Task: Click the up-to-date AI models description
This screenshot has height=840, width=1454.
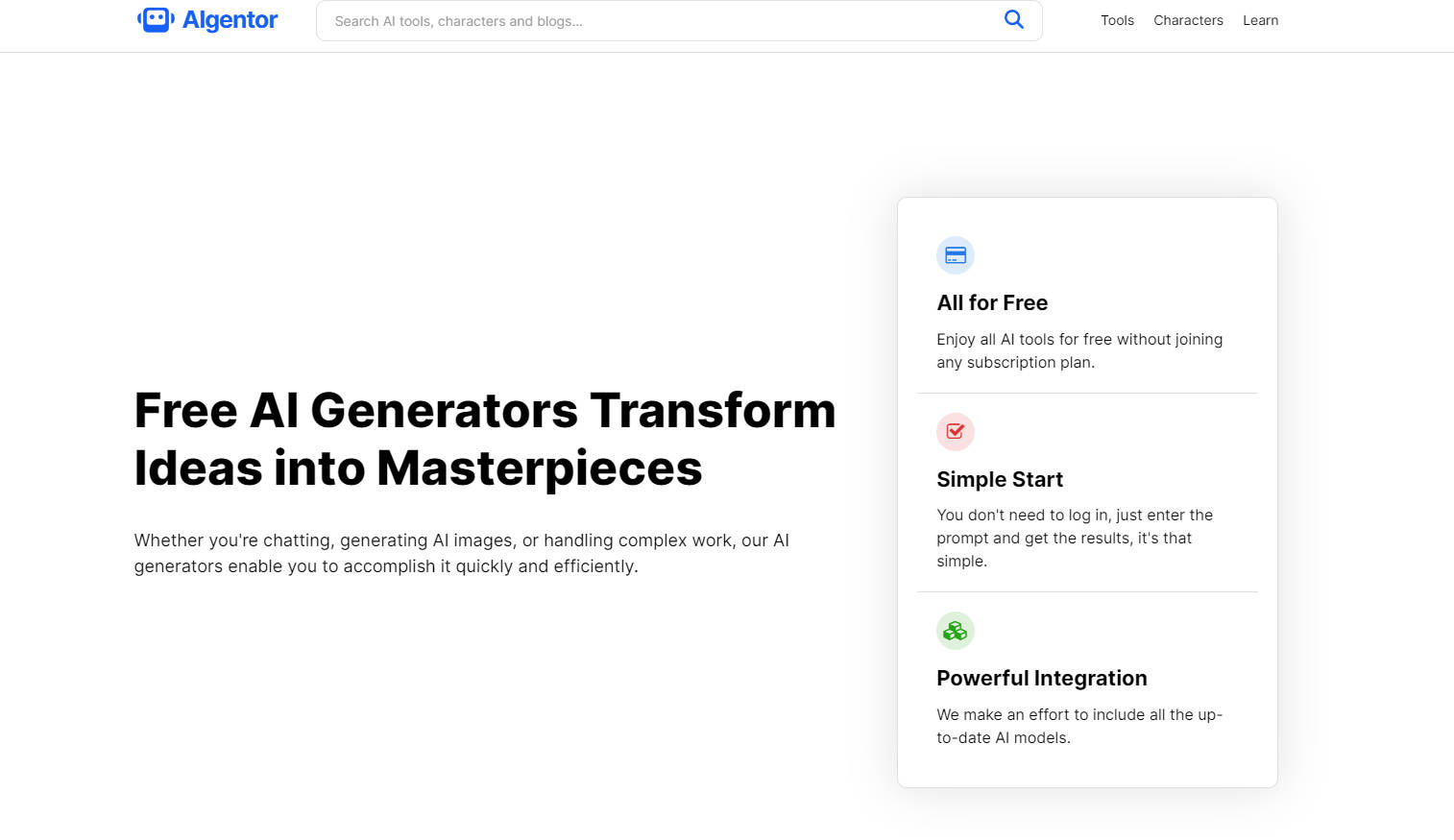Action: [1079, 726]
